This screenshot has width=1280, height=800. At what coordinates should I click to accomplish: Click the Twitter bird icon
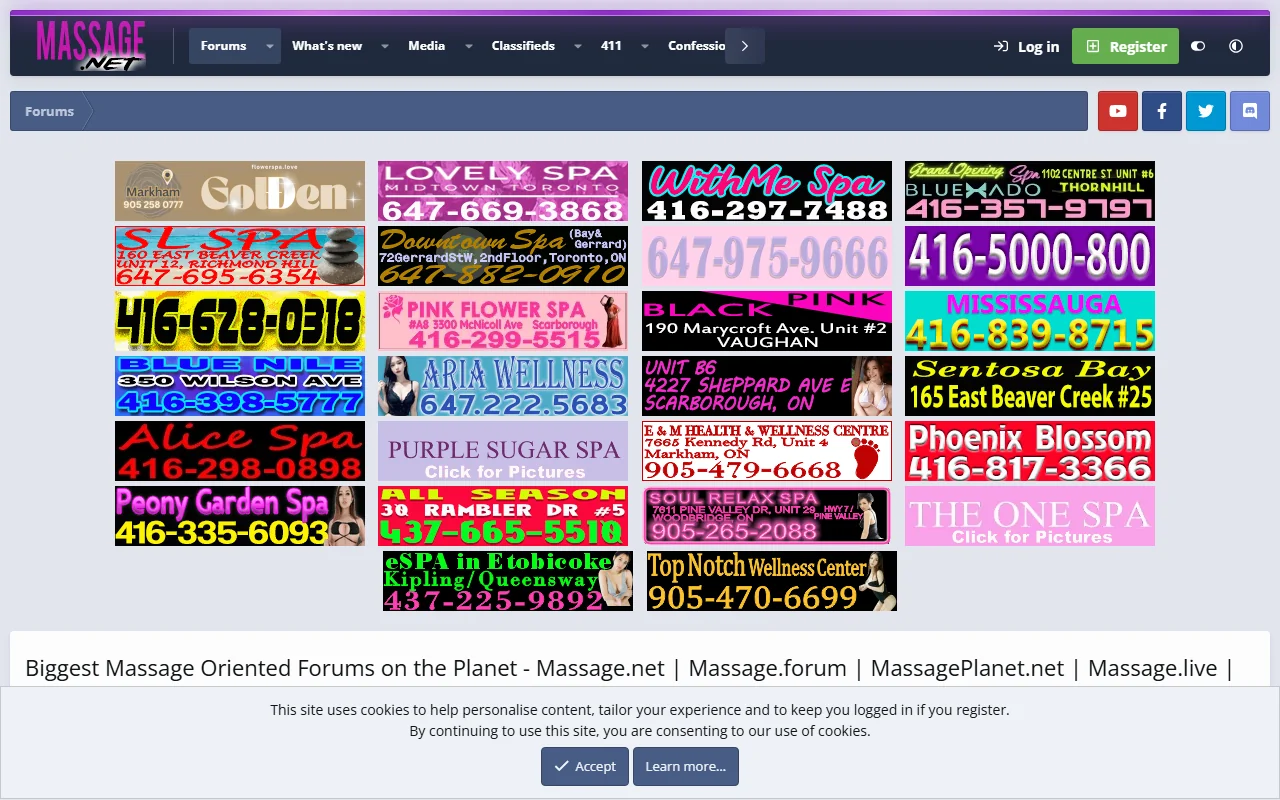pyautogui.click(x=1205, y=110)
